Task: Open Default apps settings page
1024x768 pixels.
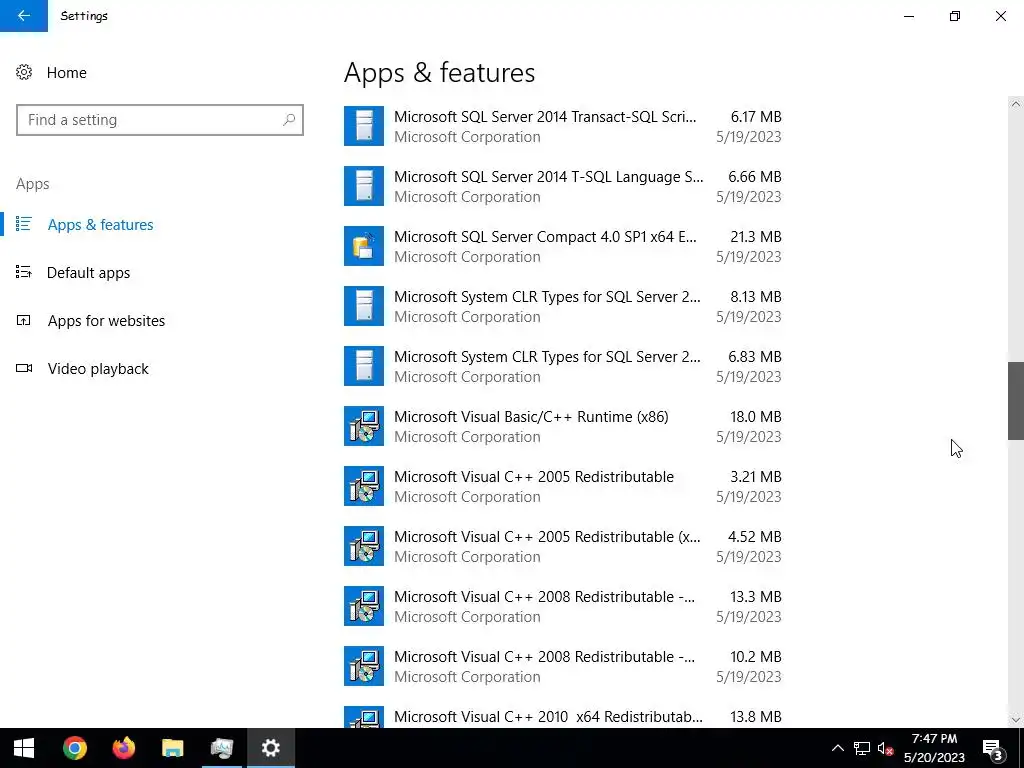Action: pos(88,272)
